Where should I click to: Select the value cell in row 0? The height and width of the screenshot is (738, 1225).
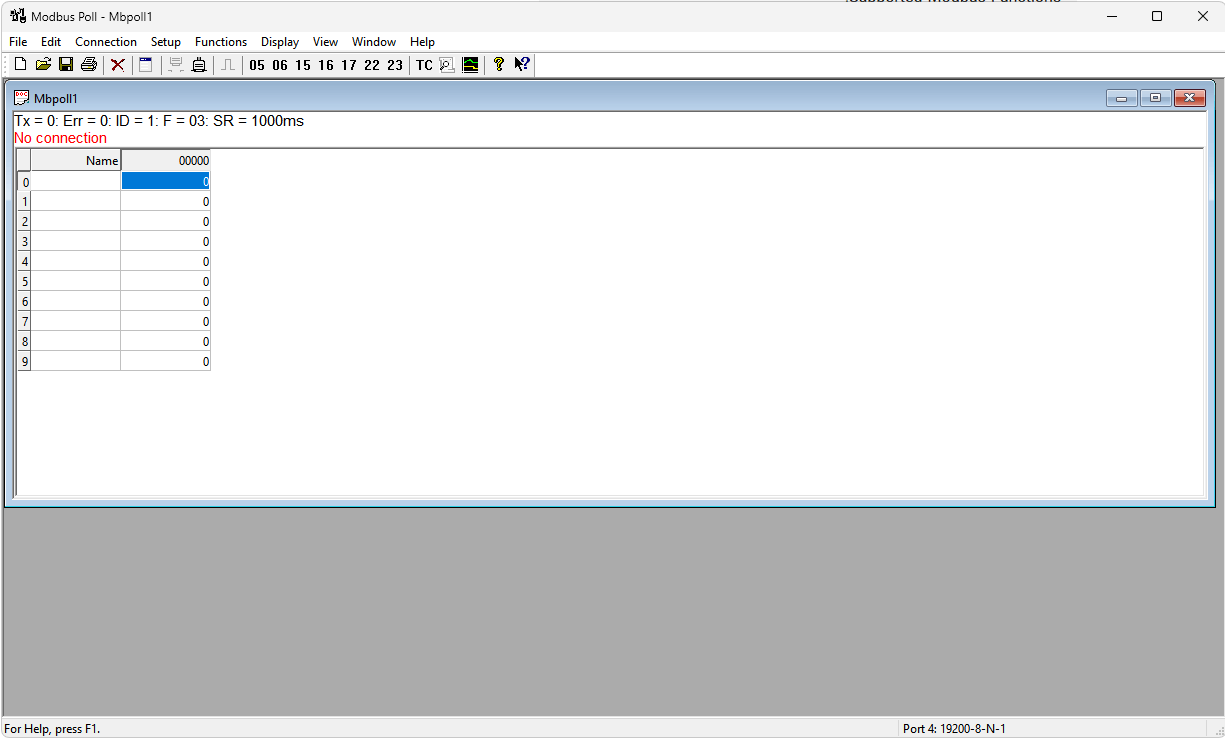166,181
